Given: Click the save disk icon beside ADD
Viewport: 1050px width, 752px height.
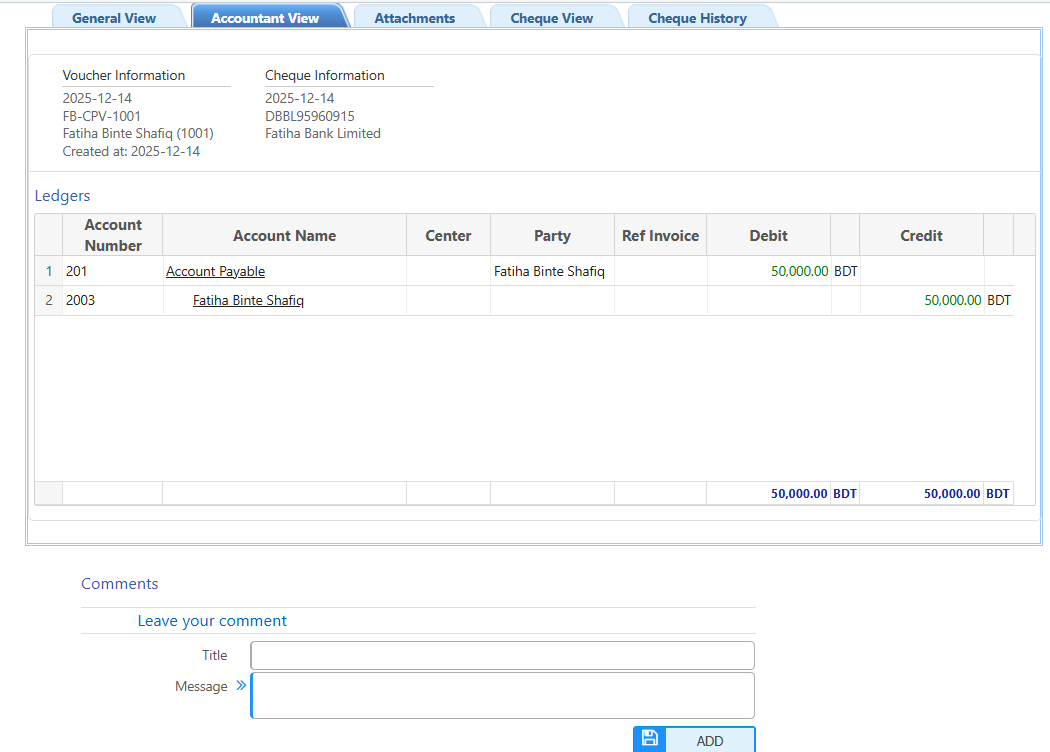Looking at the screenshot, I should click(649, 738).
